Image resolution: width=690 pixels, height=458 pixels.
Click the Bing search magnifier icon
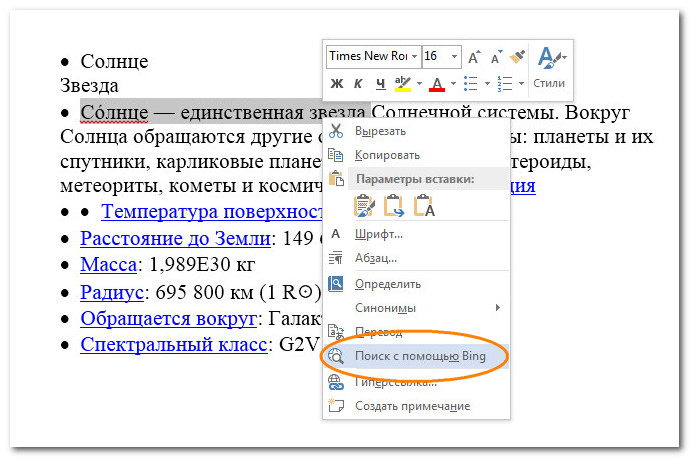(336, 356)
